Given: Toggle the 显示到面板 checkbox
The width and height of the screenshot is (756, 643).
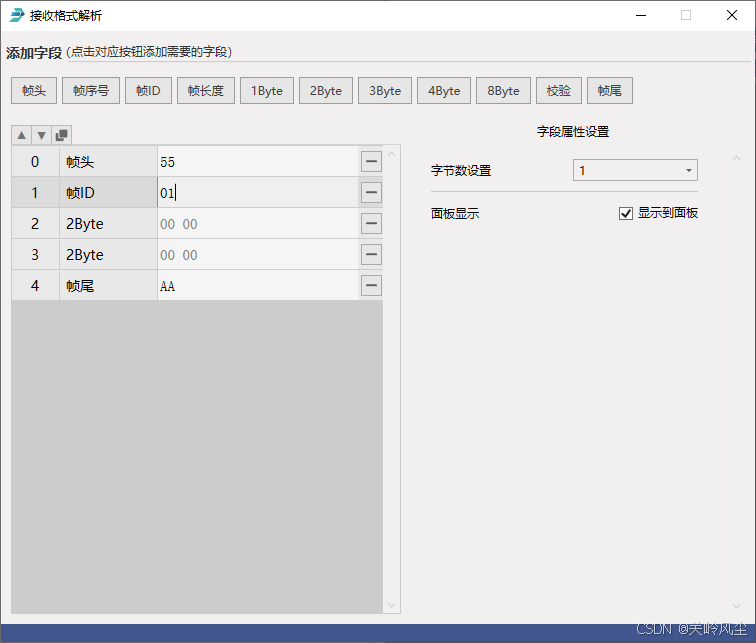Looking at the screenshot, I should click(x=626, y=213).
